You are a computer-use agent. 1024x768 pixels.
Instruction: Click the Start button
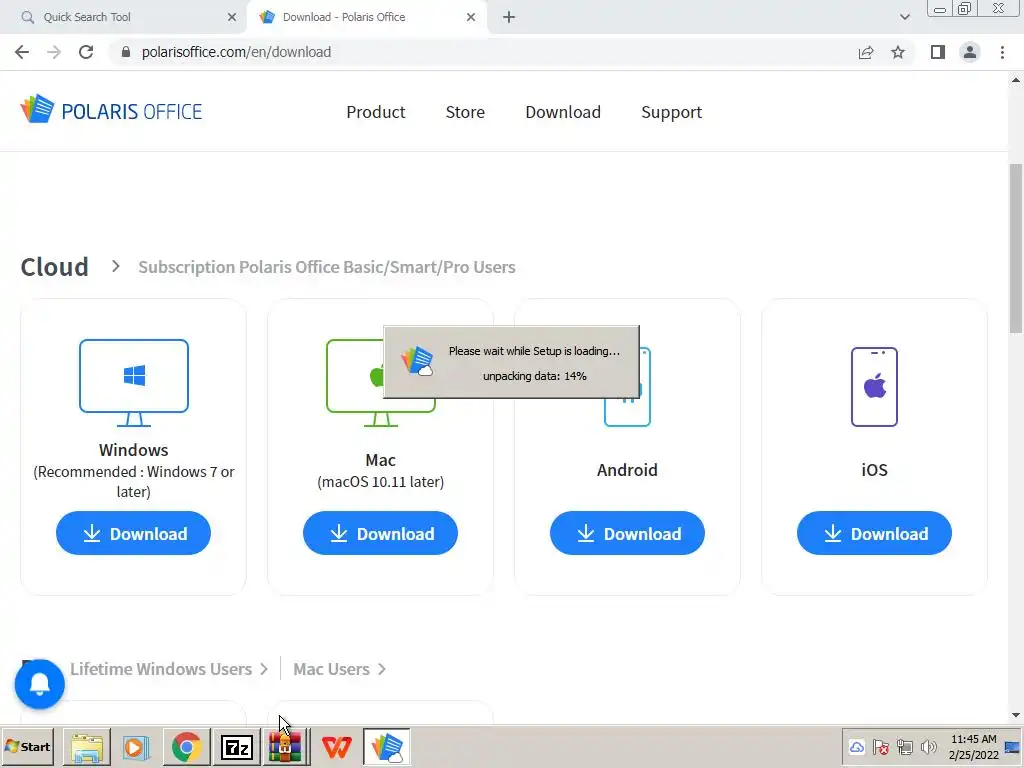click(28, 747)
